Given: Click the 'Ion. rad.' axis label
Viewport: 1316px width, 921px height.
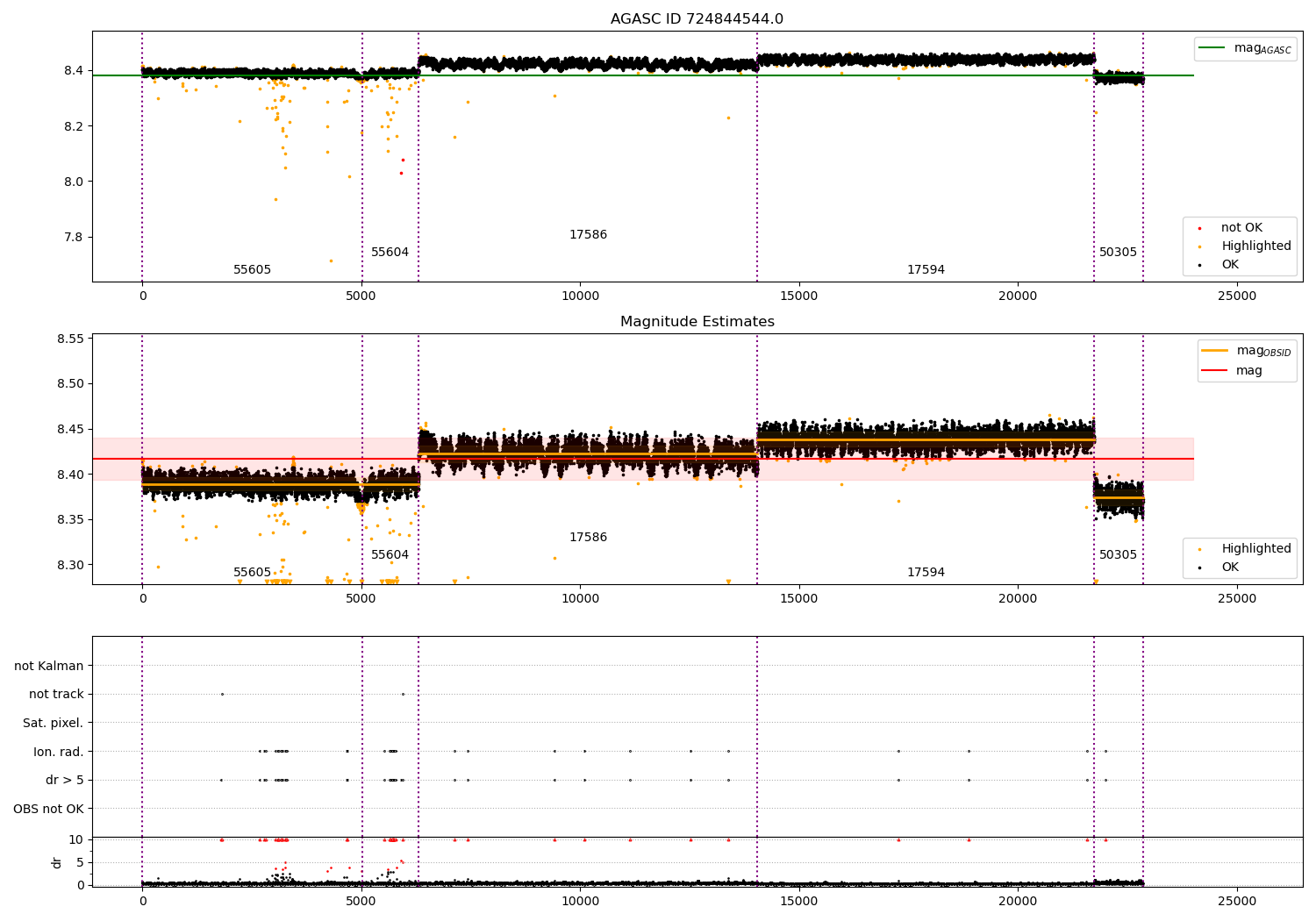Looking at the screenshot, I should pos(59,752).
